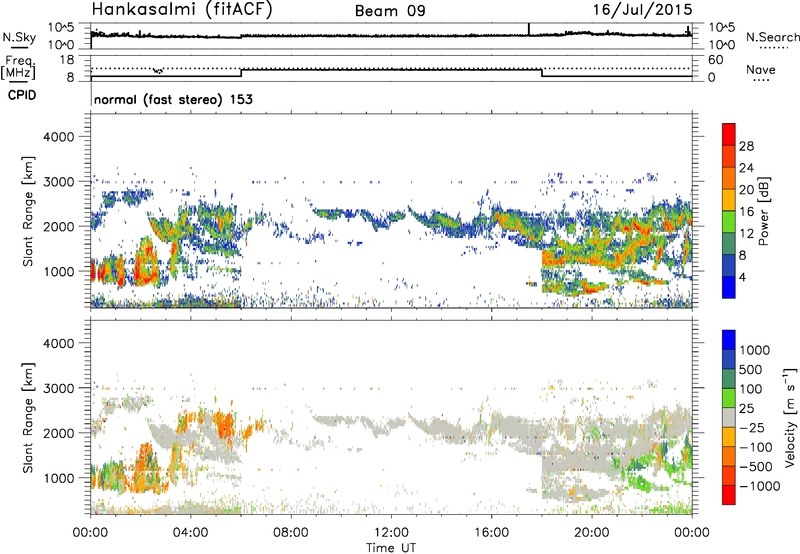Click the grey segment of Velocity colorbar
The image size is (800, 554).
pos(729,417)
